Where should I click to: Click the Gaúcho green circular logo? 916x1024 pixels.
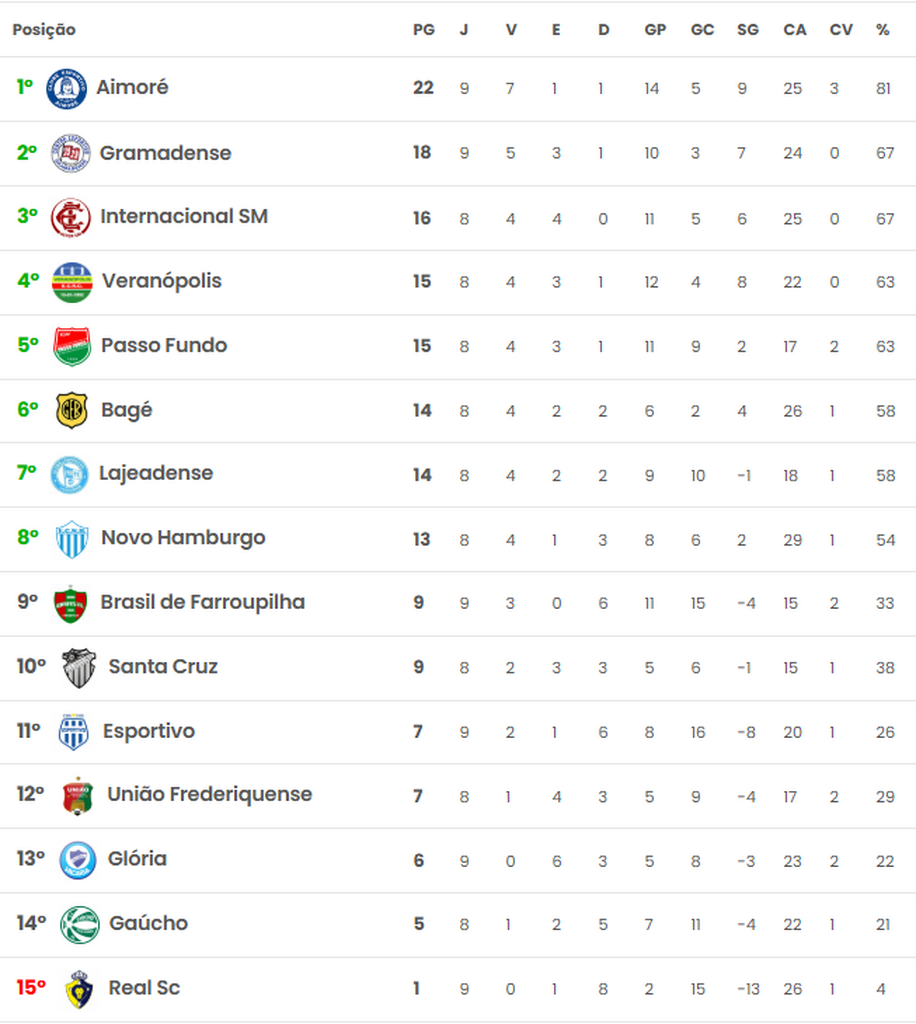tap(80, 925)
